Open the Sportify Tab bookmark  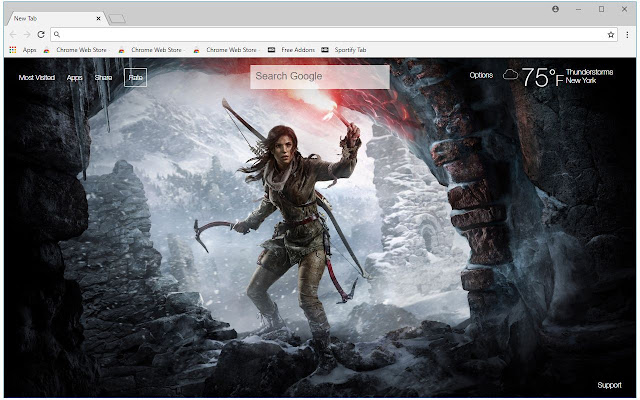344,50
